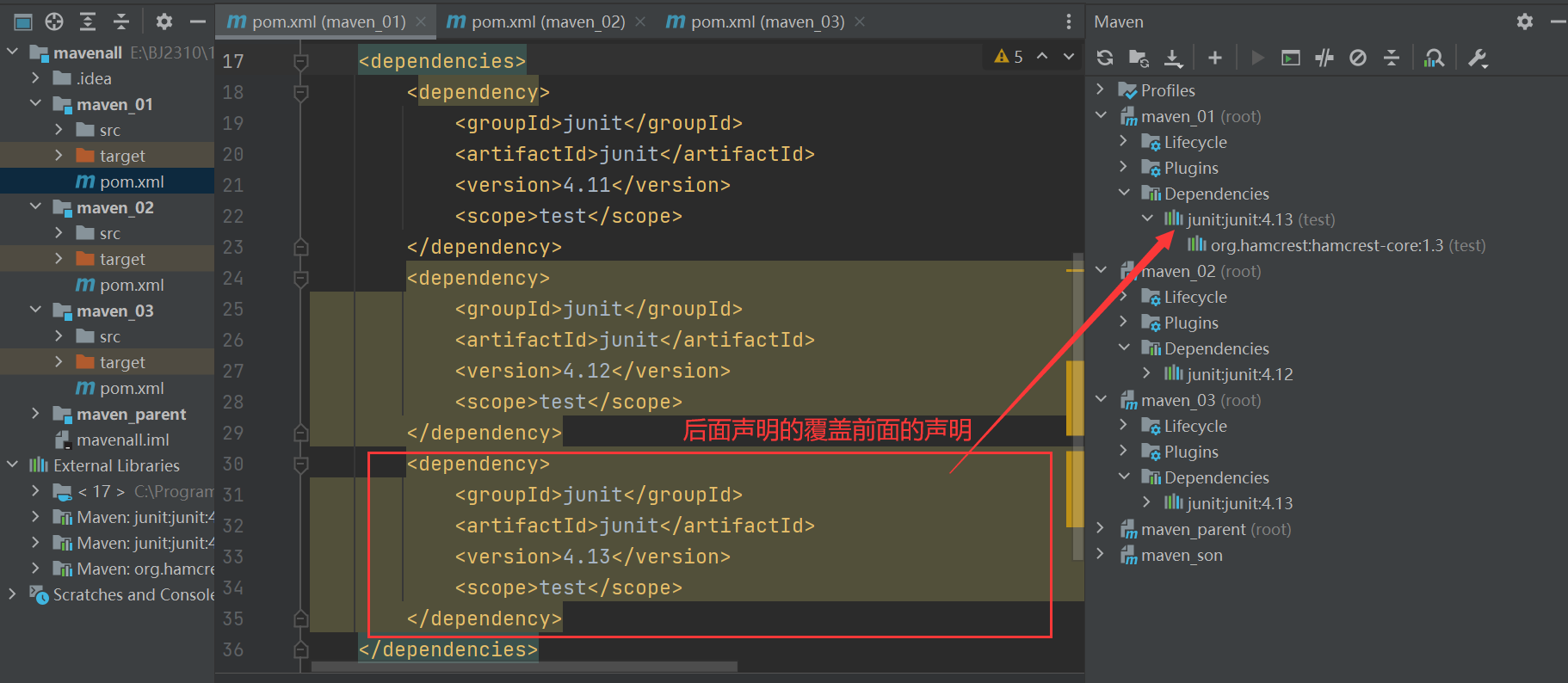Collapse maven_01 module in Project tree
The image size is (1568, 683).
(35, 104)
